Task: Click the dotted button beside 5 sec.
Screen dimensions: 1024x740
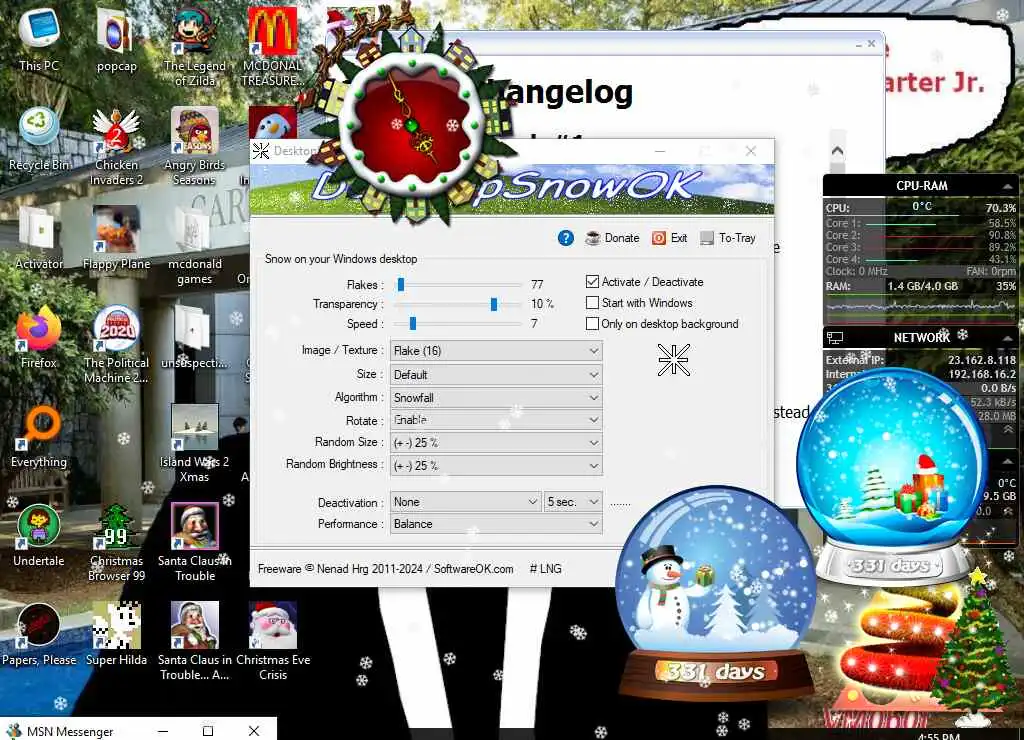Action: coord(620,503)
